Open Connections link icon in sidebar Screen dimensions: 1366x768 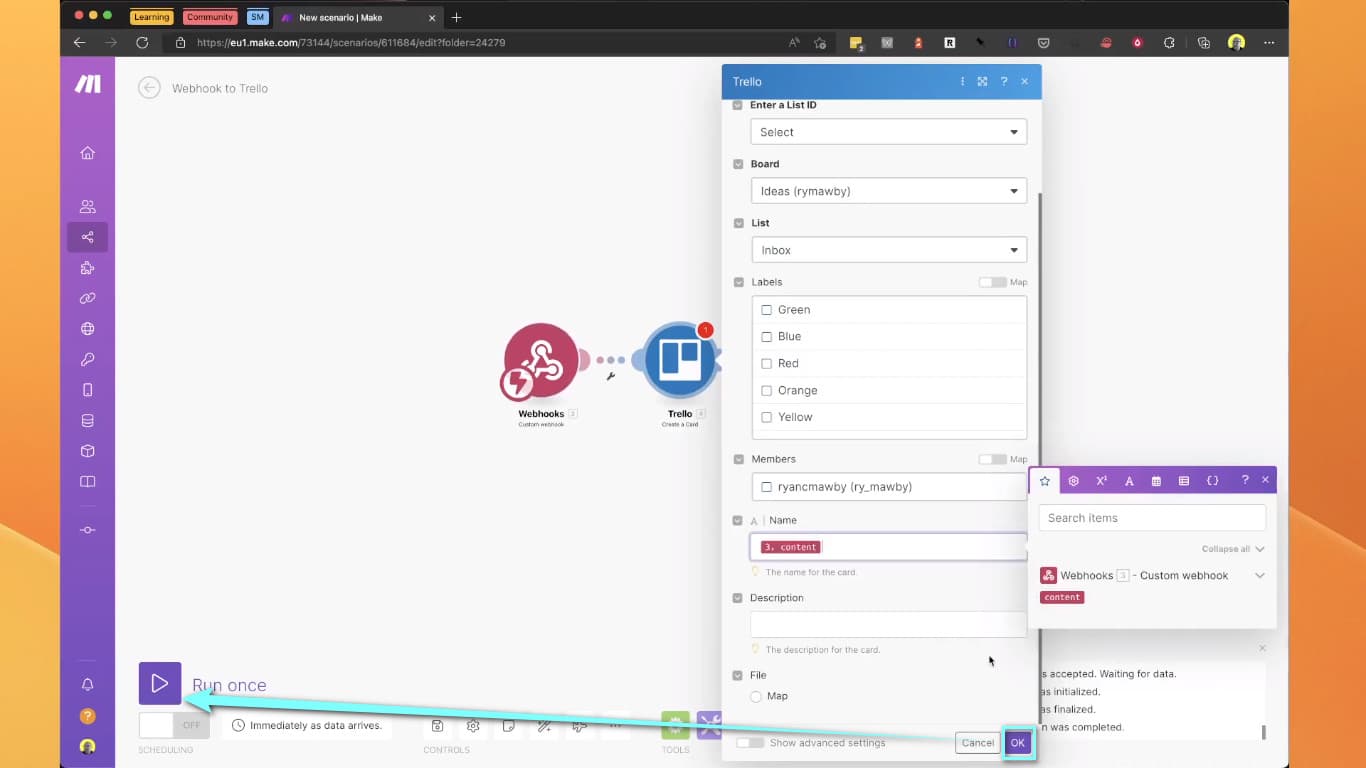88,298
